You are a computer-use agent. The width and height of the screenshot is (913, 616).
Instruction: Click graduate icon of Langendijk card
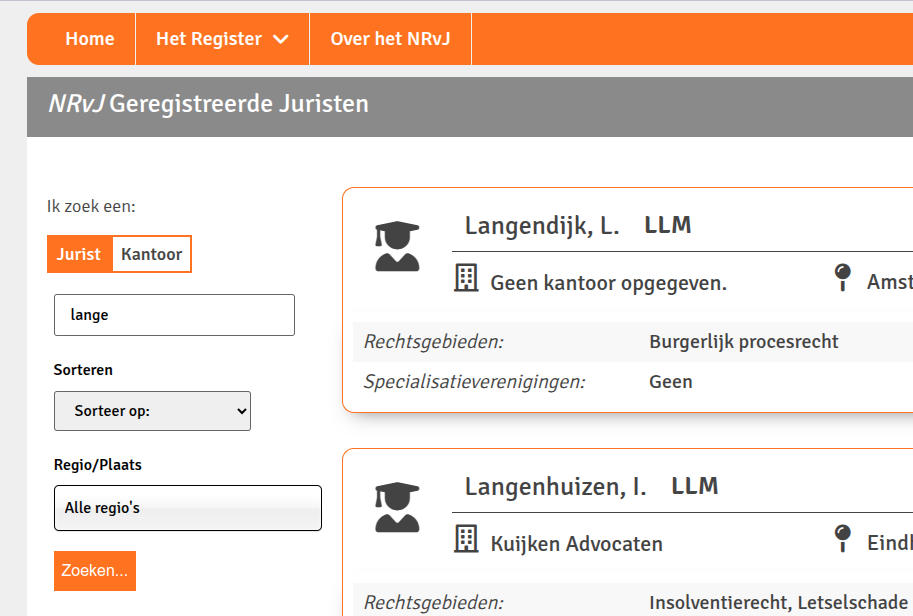(397, 246)
